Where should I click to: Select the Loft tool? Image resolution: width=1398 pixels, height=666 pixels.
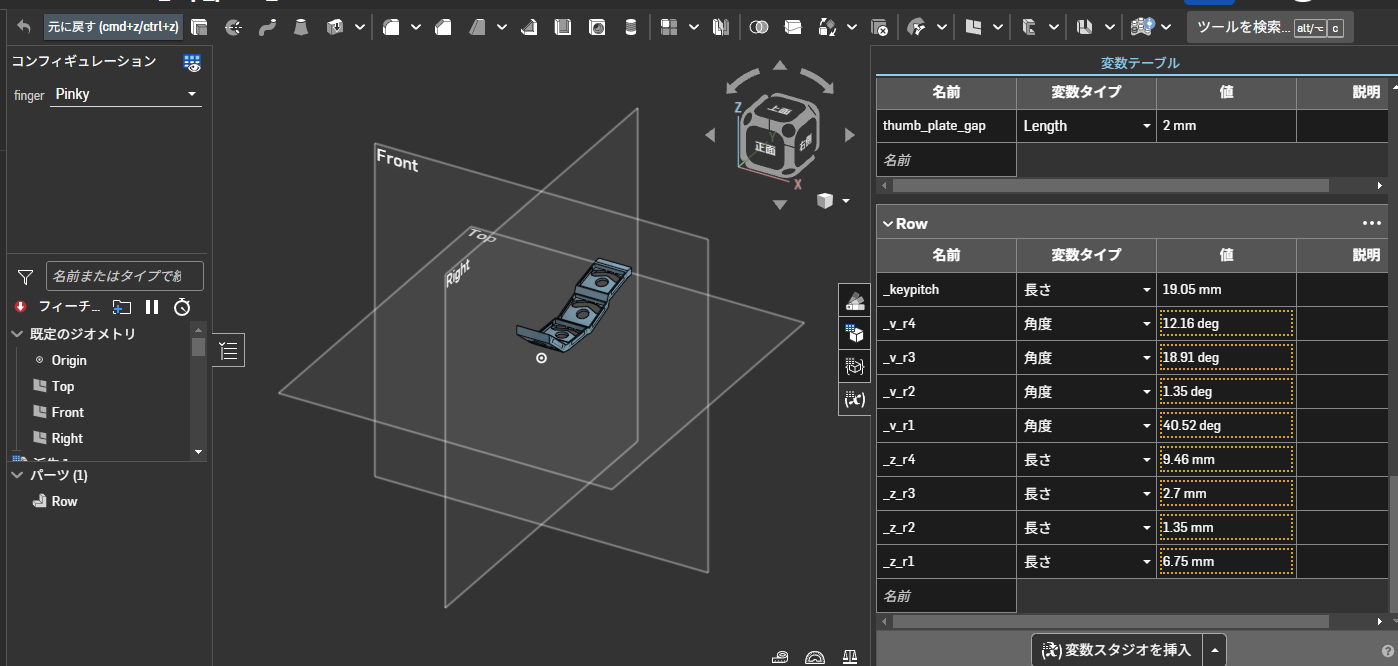(301, 27)
